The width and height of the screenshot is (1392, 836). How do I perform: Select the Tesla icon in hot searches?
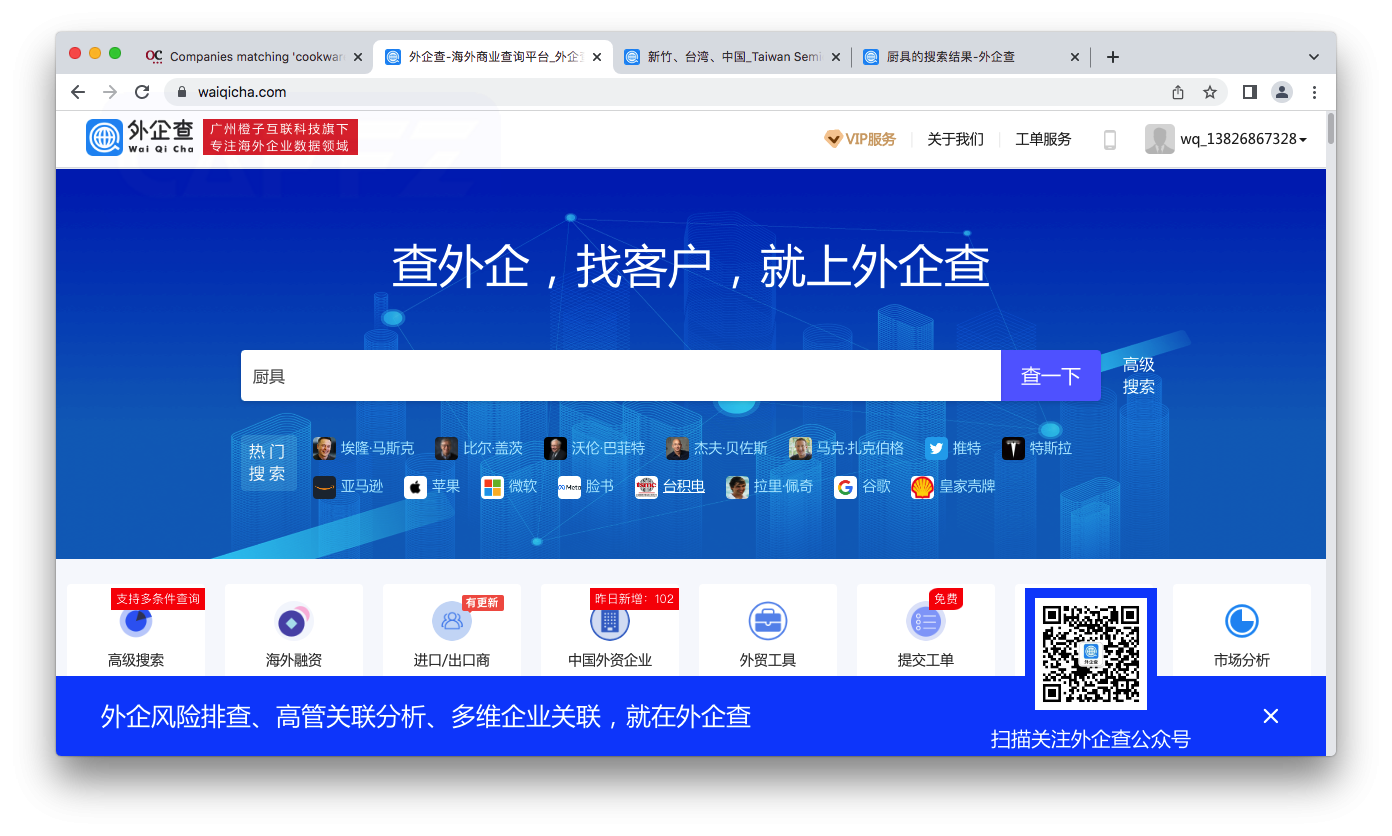(x=1012, y=448)
